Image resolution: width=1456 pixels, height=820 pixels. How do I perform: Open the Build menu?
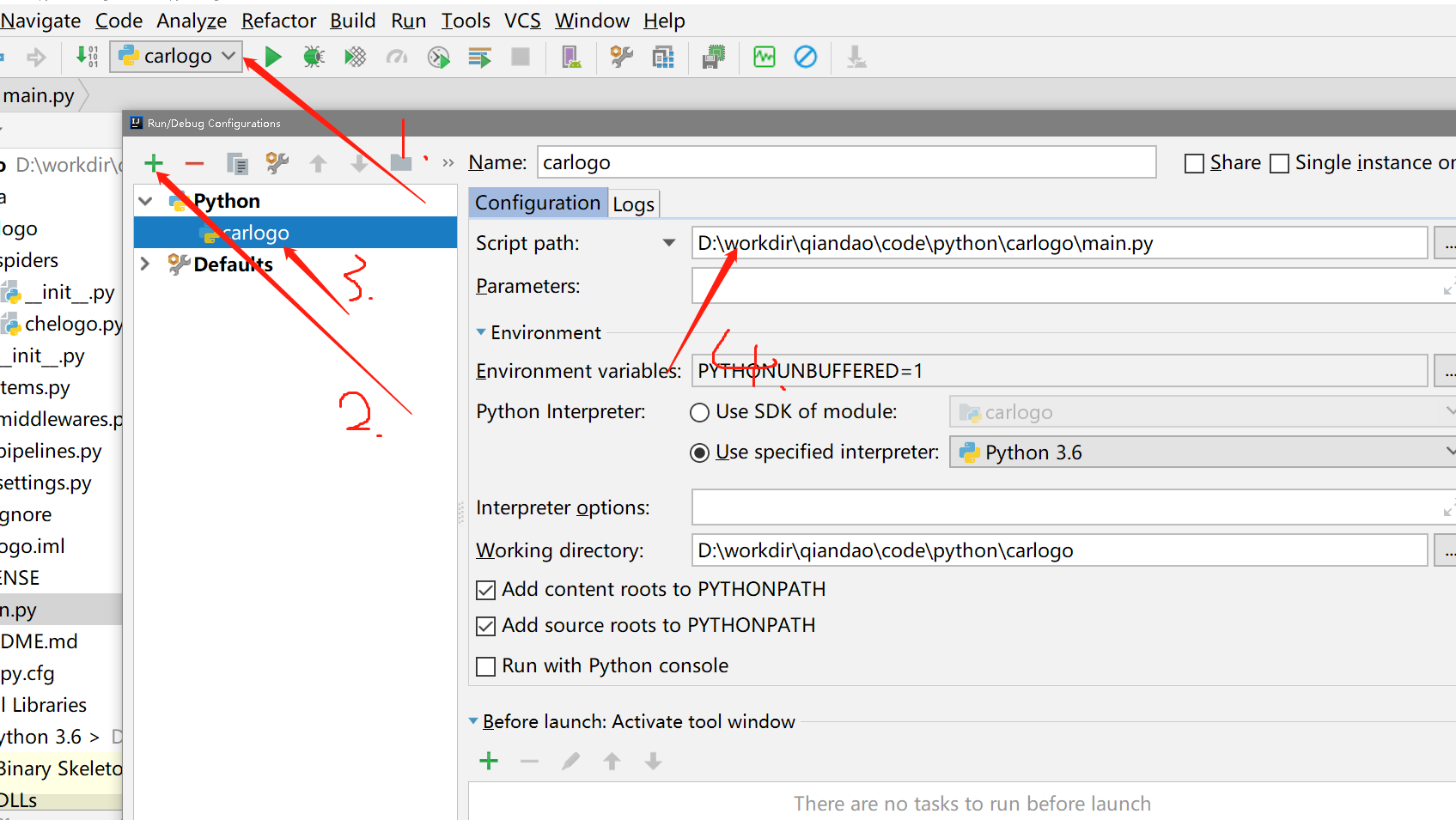tap(352, 21)
